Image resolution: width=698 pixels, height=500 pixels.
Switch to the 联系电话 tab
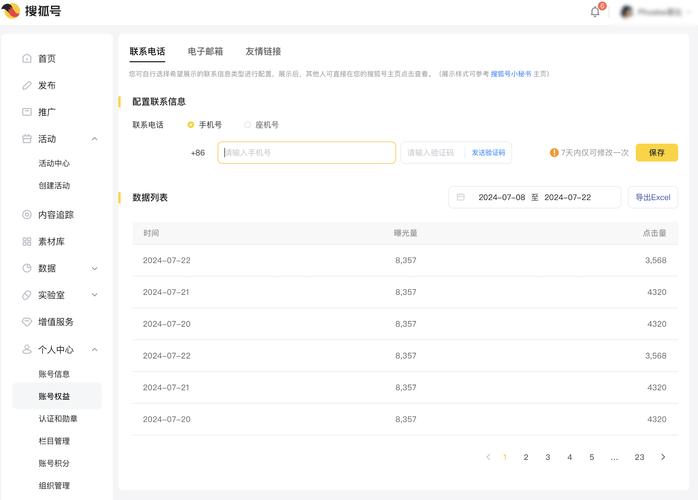147,51
